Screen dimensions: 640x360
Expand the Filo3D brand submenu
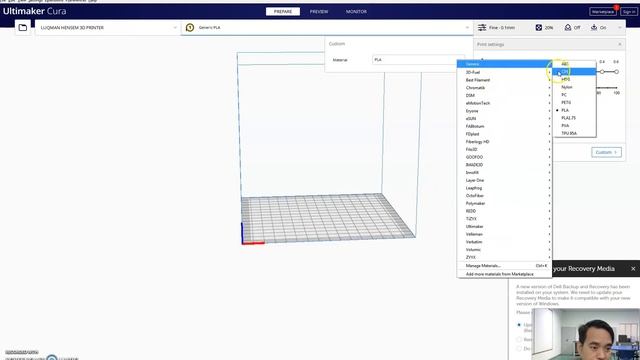[504, 149]
